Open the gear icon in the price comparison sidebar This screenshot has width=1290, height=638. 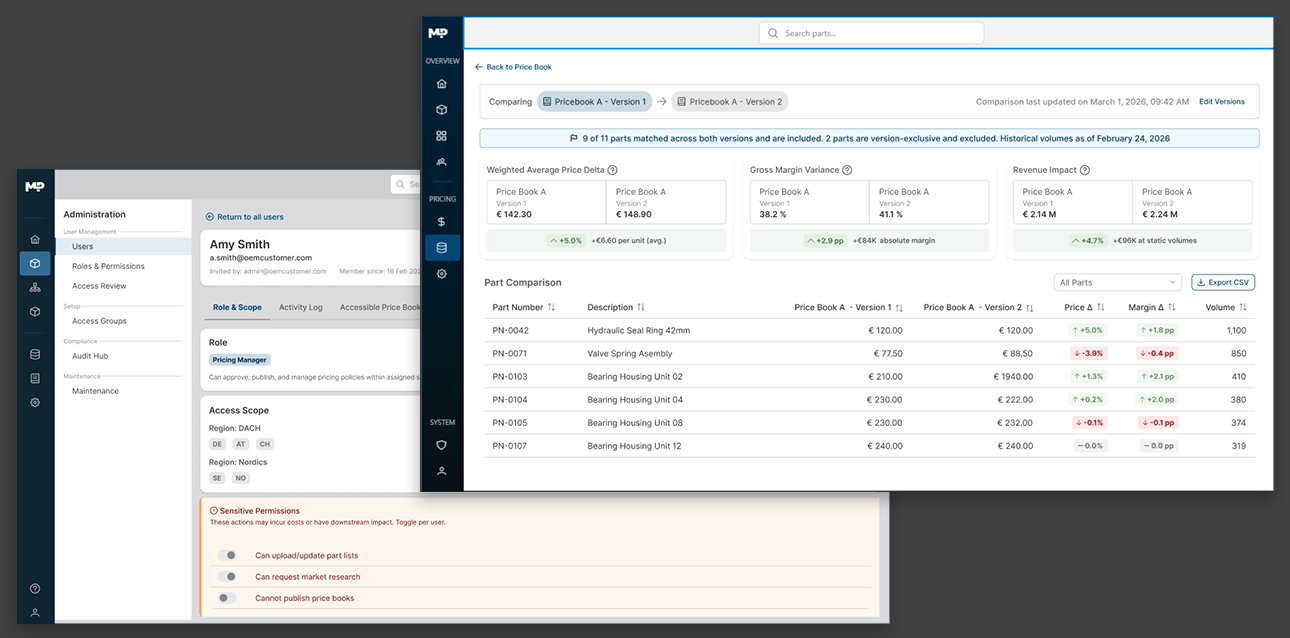click(442, 274)
